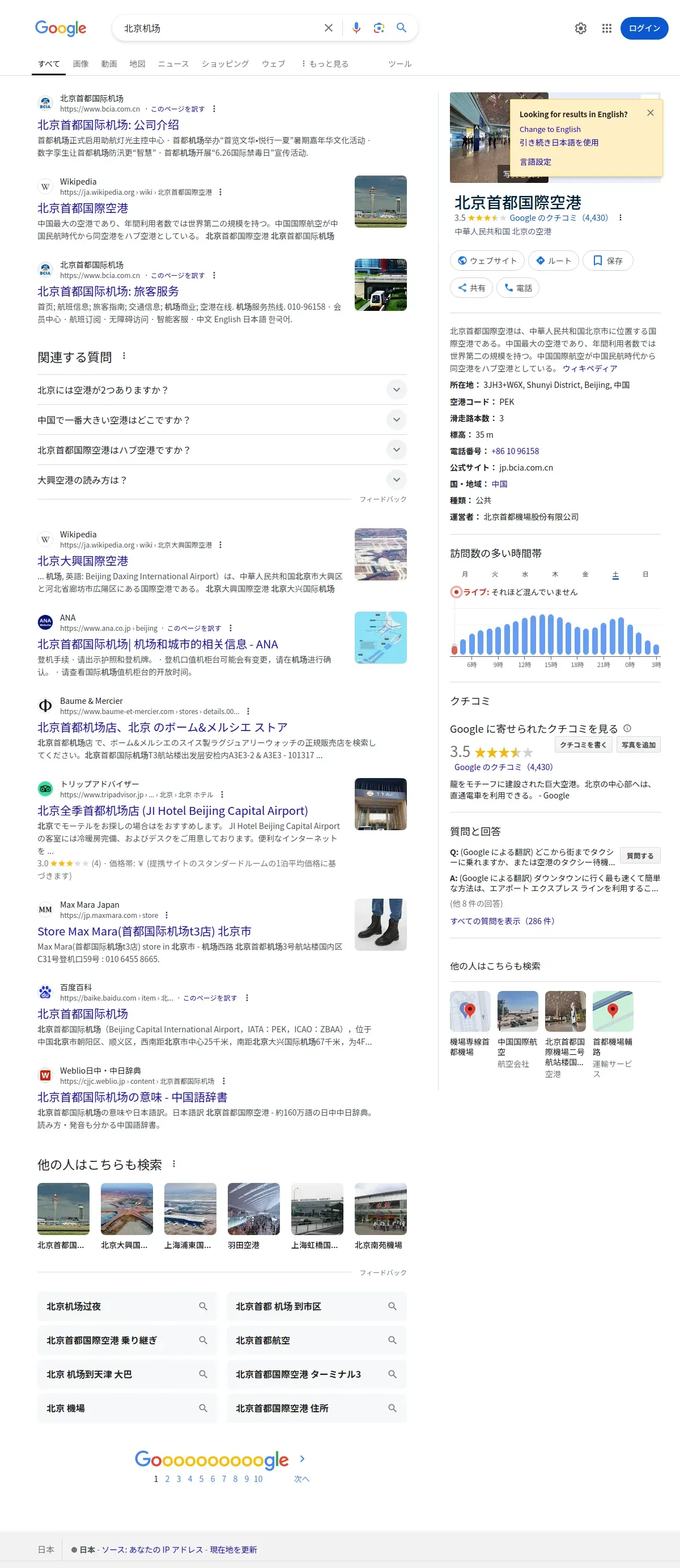Open Google apps grid icon

coord(607,28)
